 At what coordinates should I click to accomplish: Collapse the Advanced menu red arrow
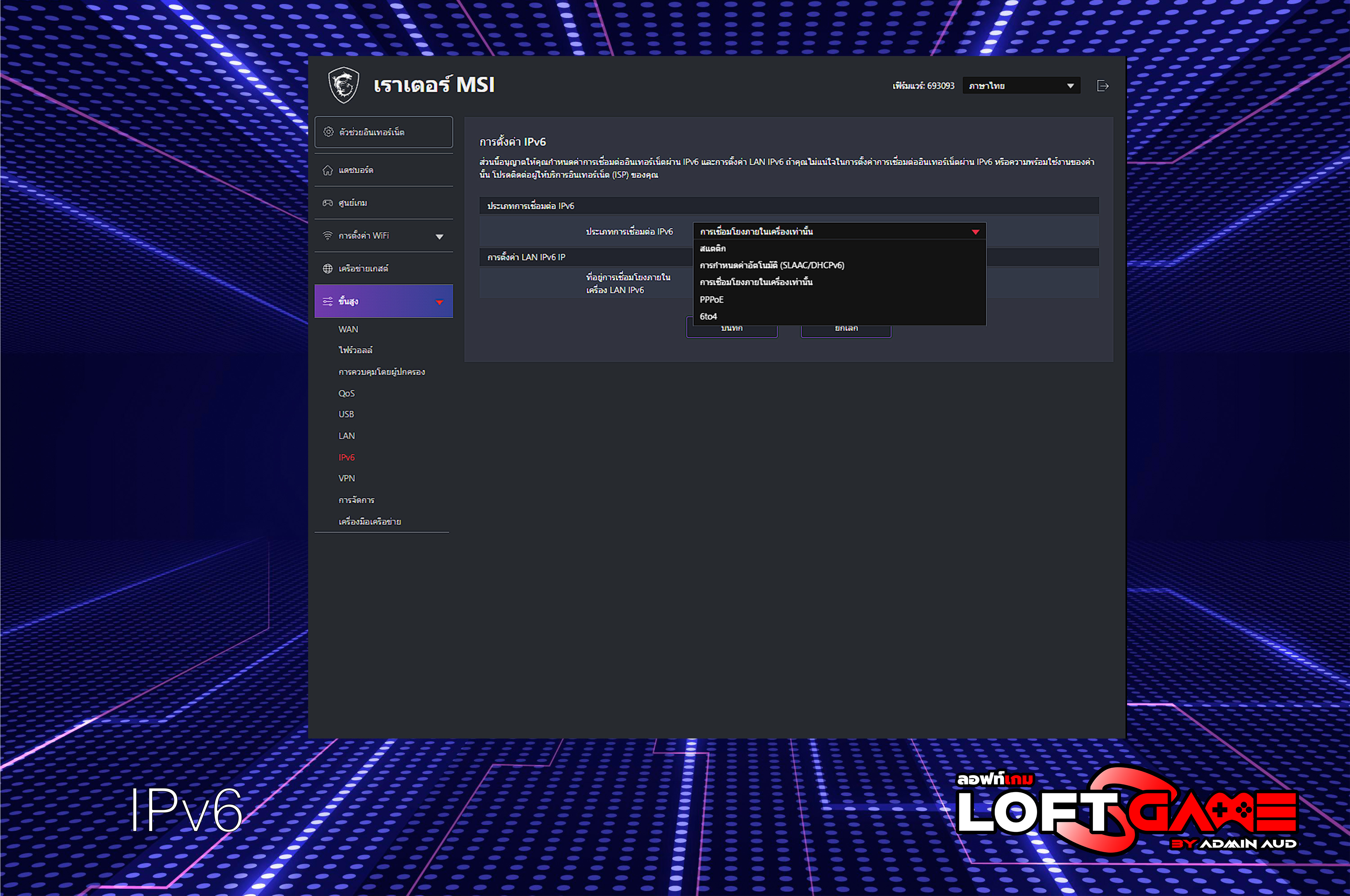439,302
